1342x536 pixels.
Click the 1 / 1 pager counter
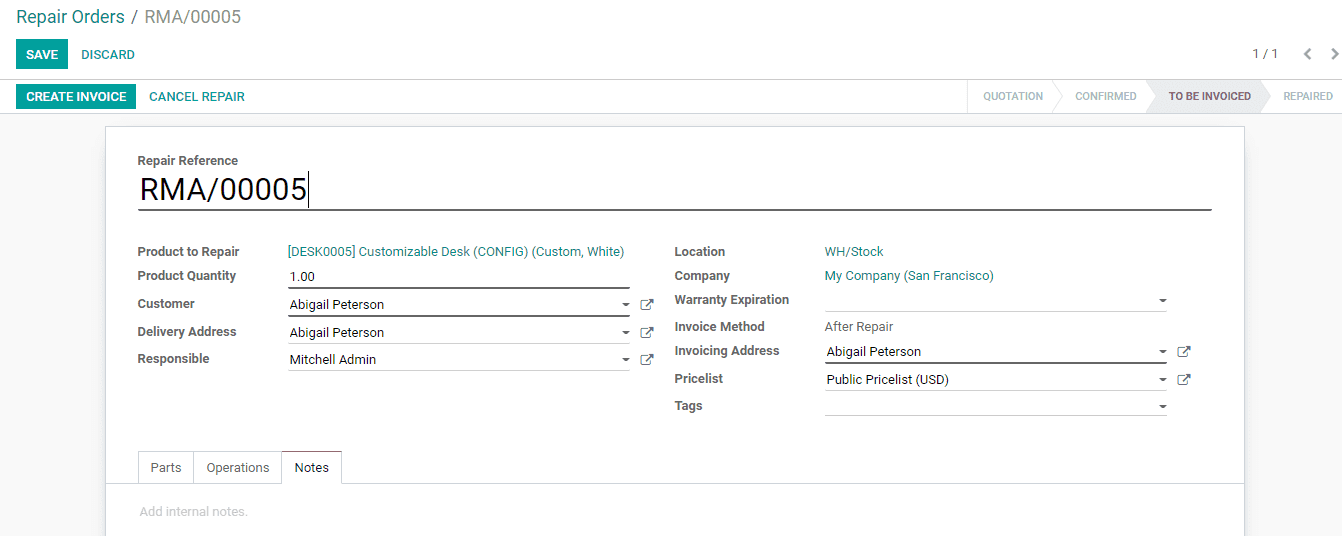[x=1265, y=54]
